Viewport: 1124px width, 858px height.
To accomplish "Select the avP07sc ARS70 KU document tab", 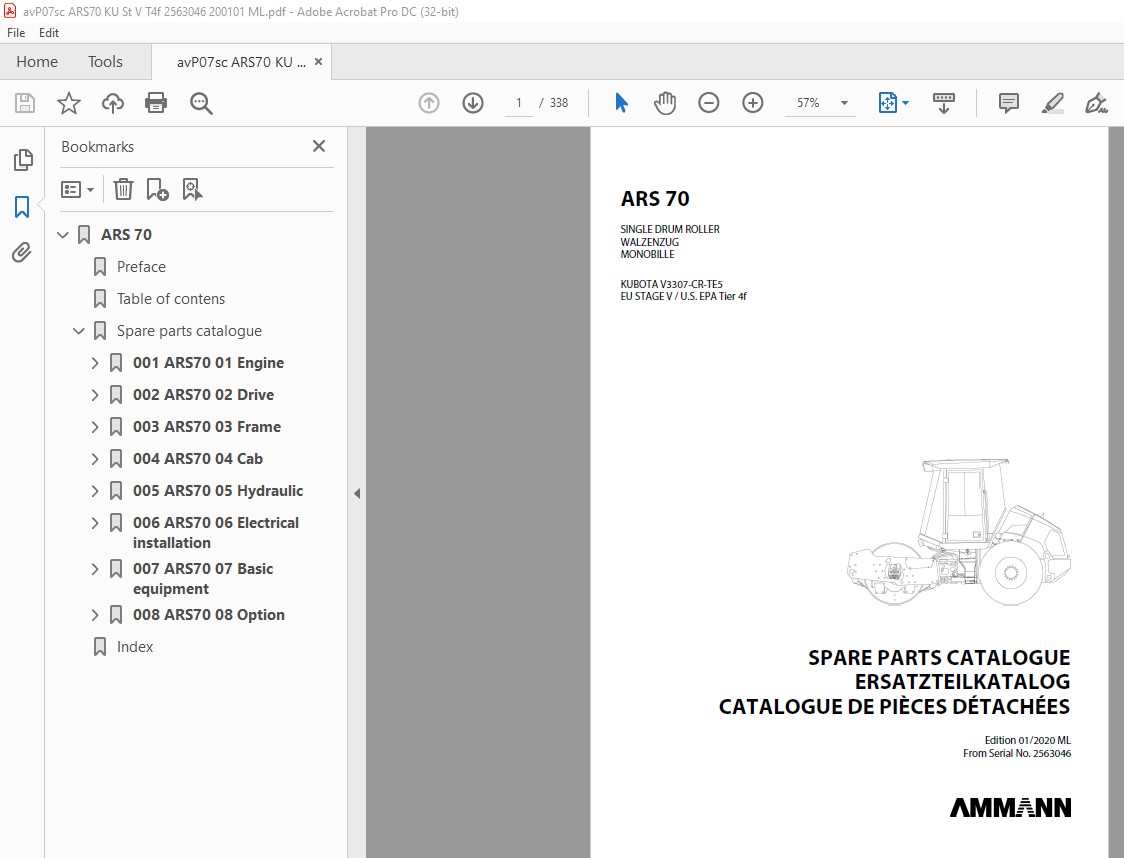I will [241, 62].
